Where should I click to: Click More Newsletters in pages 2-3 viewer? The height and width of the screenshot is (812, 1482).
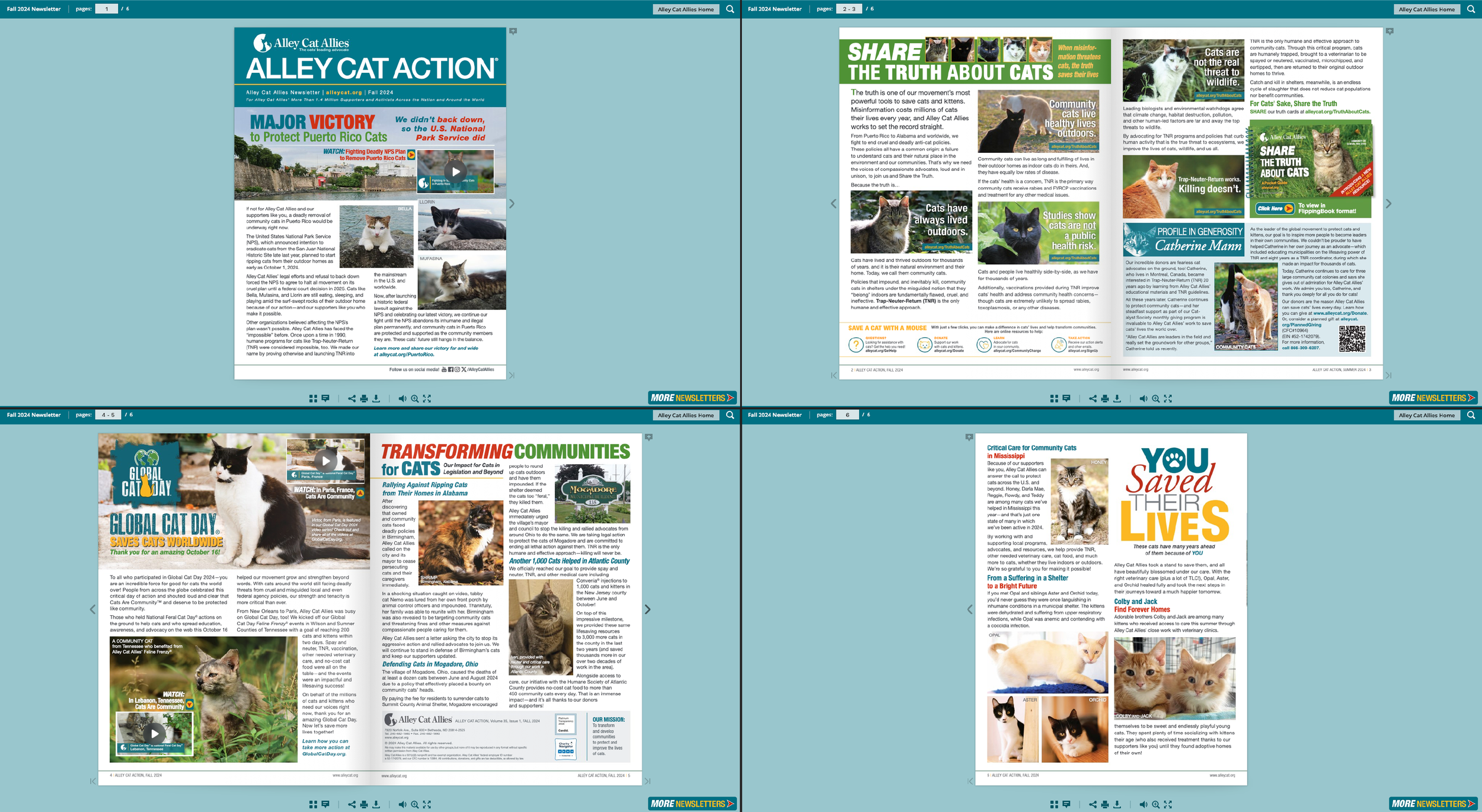pyautogui.click(x=1433, y=398)
